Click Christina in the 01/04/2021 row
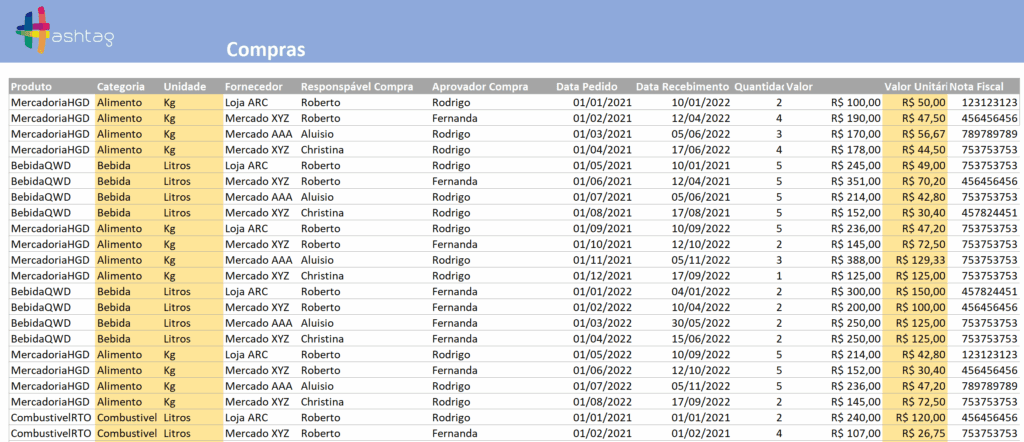1024x442 pixels. tap(322, 150)
